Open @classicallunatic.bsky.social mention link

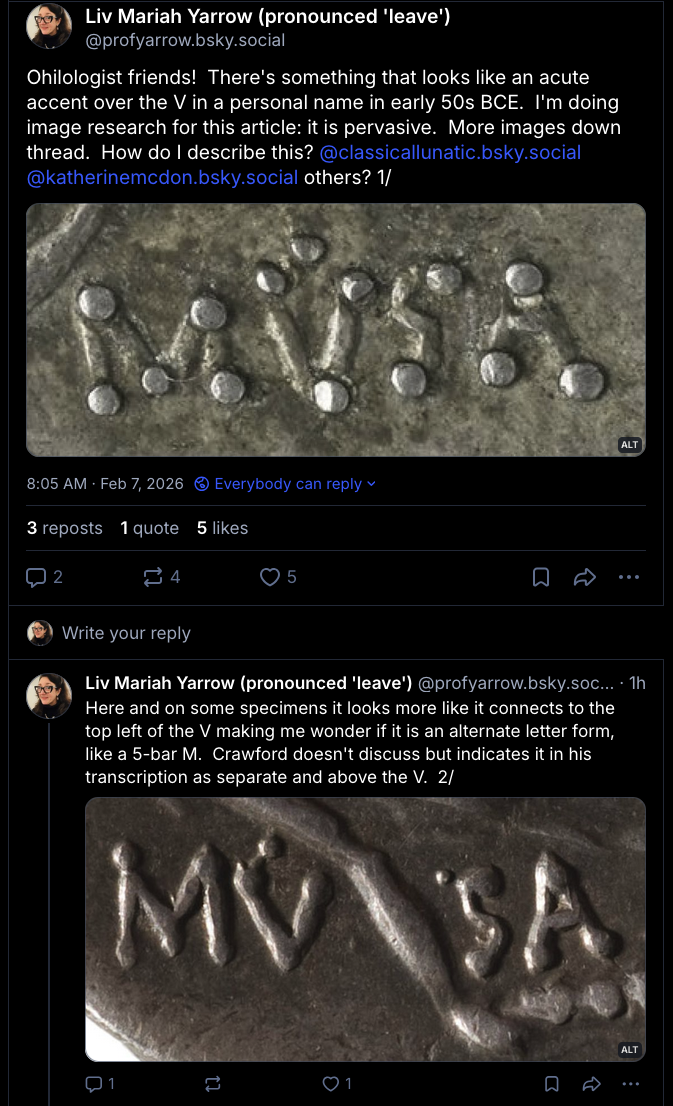tap(450, 153)
